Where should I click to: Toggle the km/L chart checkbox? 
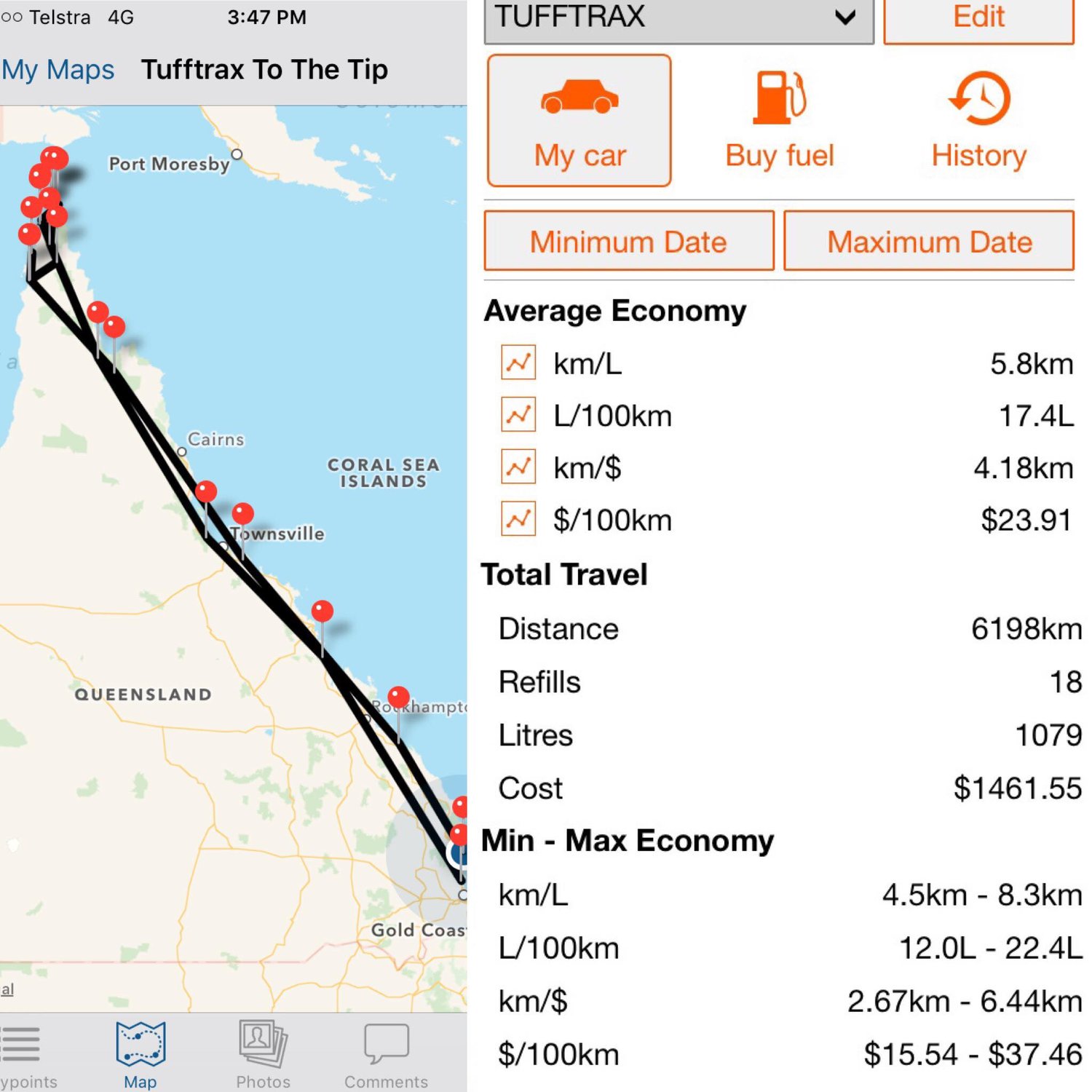(518, 363)
